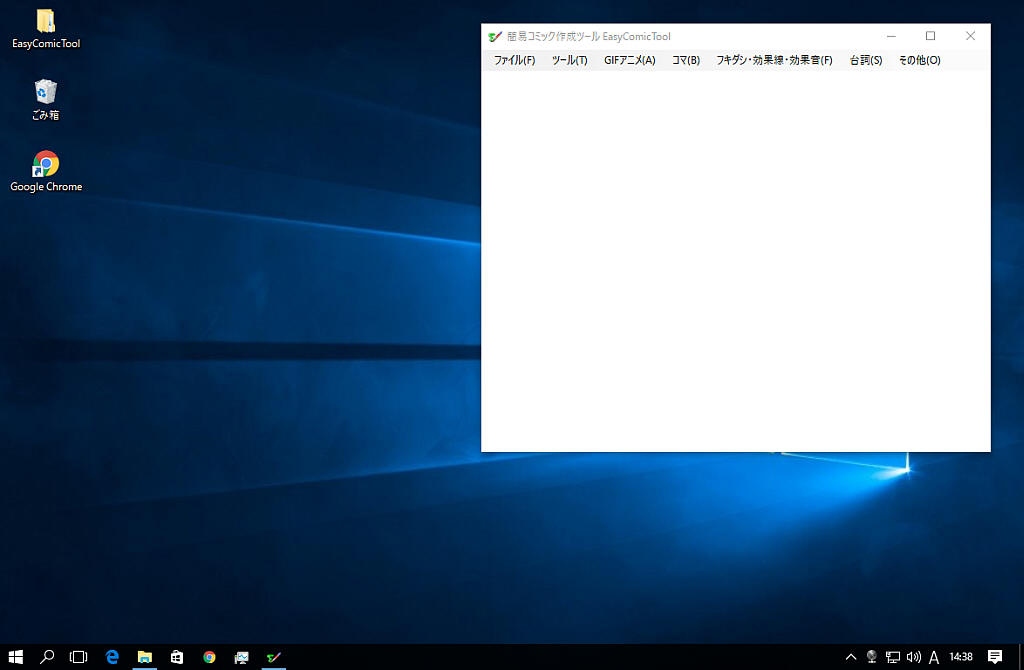Viewport: 1024px width, 670px height.
Task: Show hidden system tray icons
Action: tap(851, 657)
